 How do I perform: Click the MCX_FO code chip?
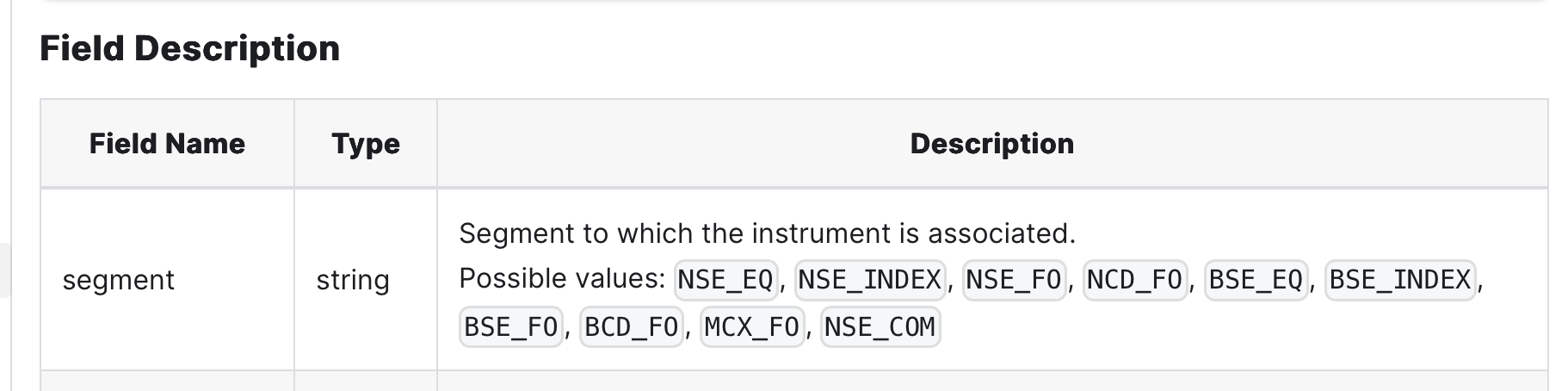pyautogui.click(x=752, y=327)
